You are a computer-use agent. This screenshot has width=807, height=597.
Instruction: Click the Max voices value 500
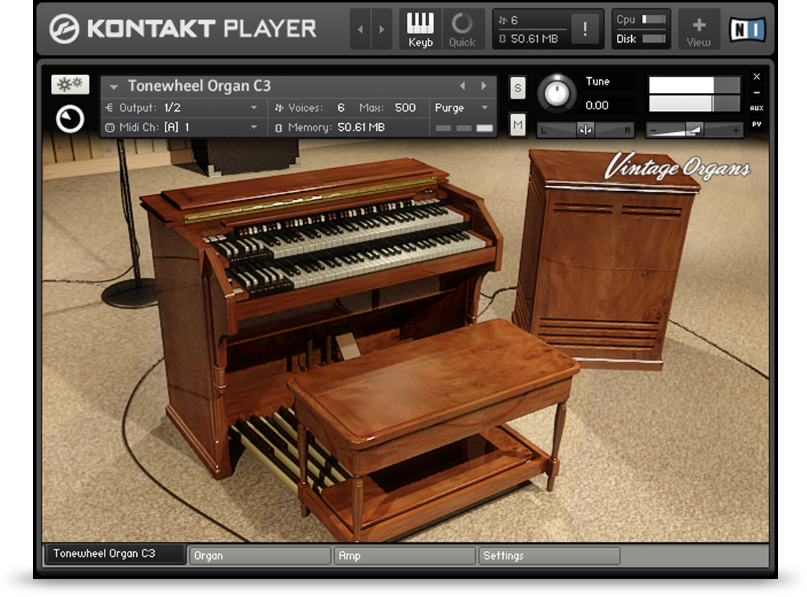click(405, 108)
